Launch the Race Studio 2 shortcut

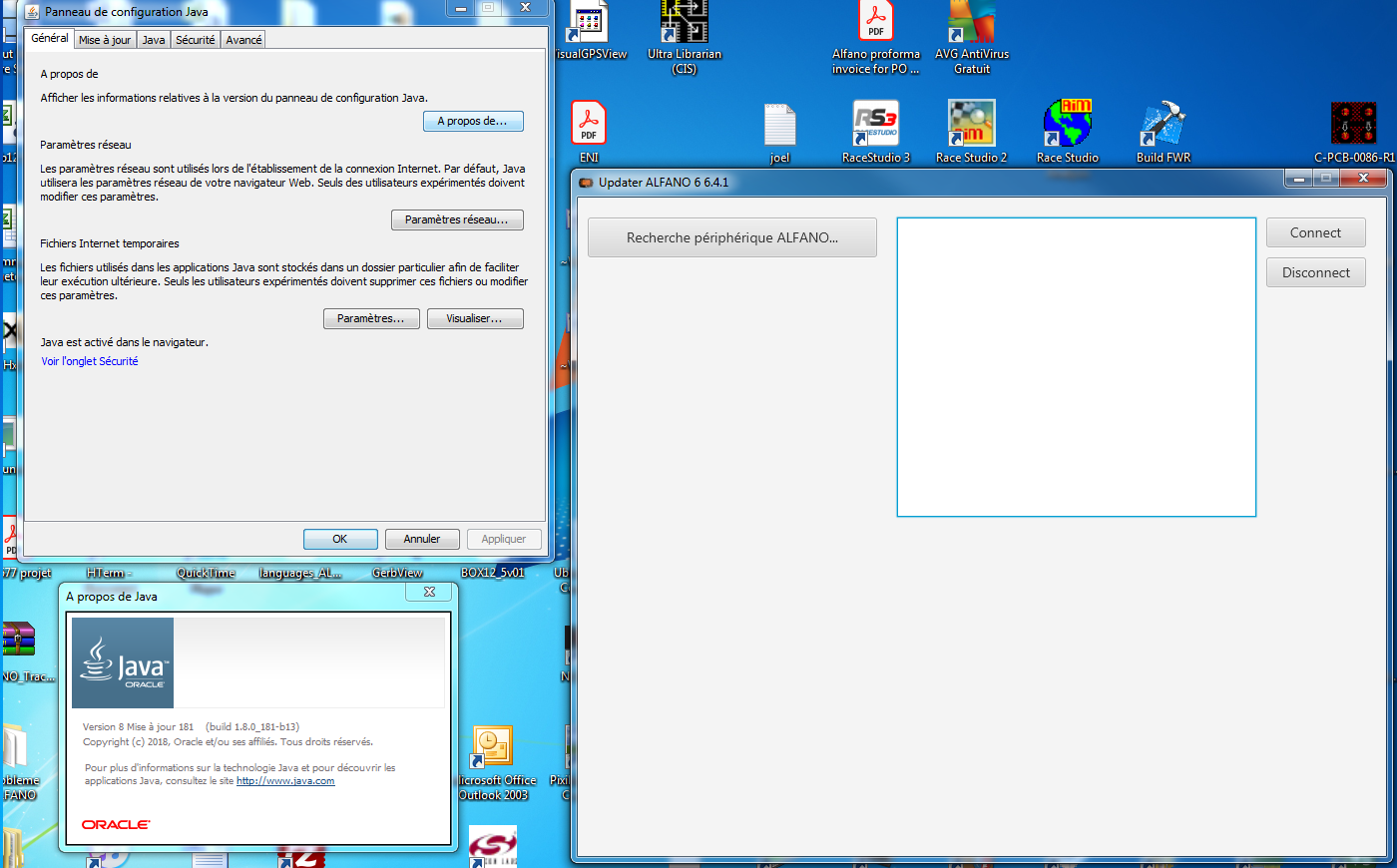coord(971,124)
